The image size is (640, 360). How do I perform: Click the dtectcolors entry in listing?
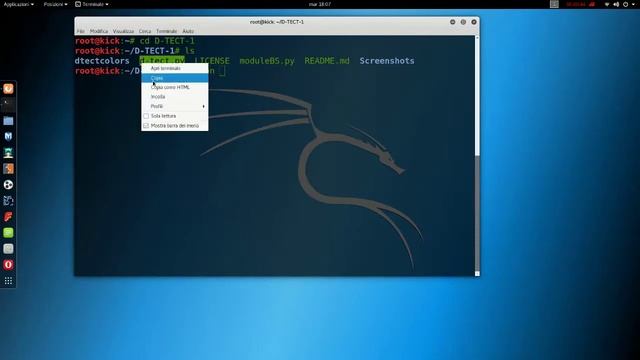coord(102,61)
